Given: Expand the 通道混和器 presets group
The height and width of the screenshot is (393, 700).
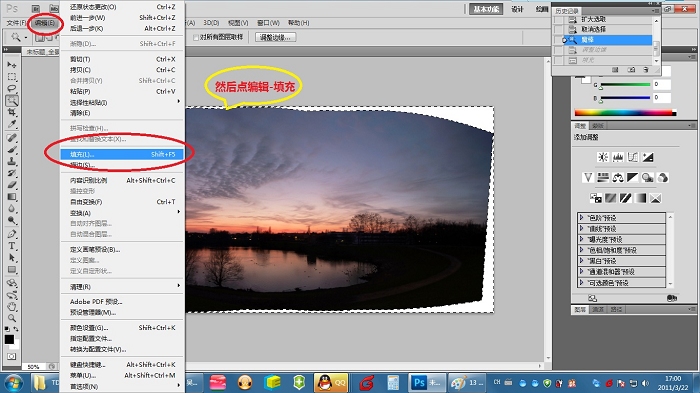Looking at the screenshot, I should click(x=581, y=271).
